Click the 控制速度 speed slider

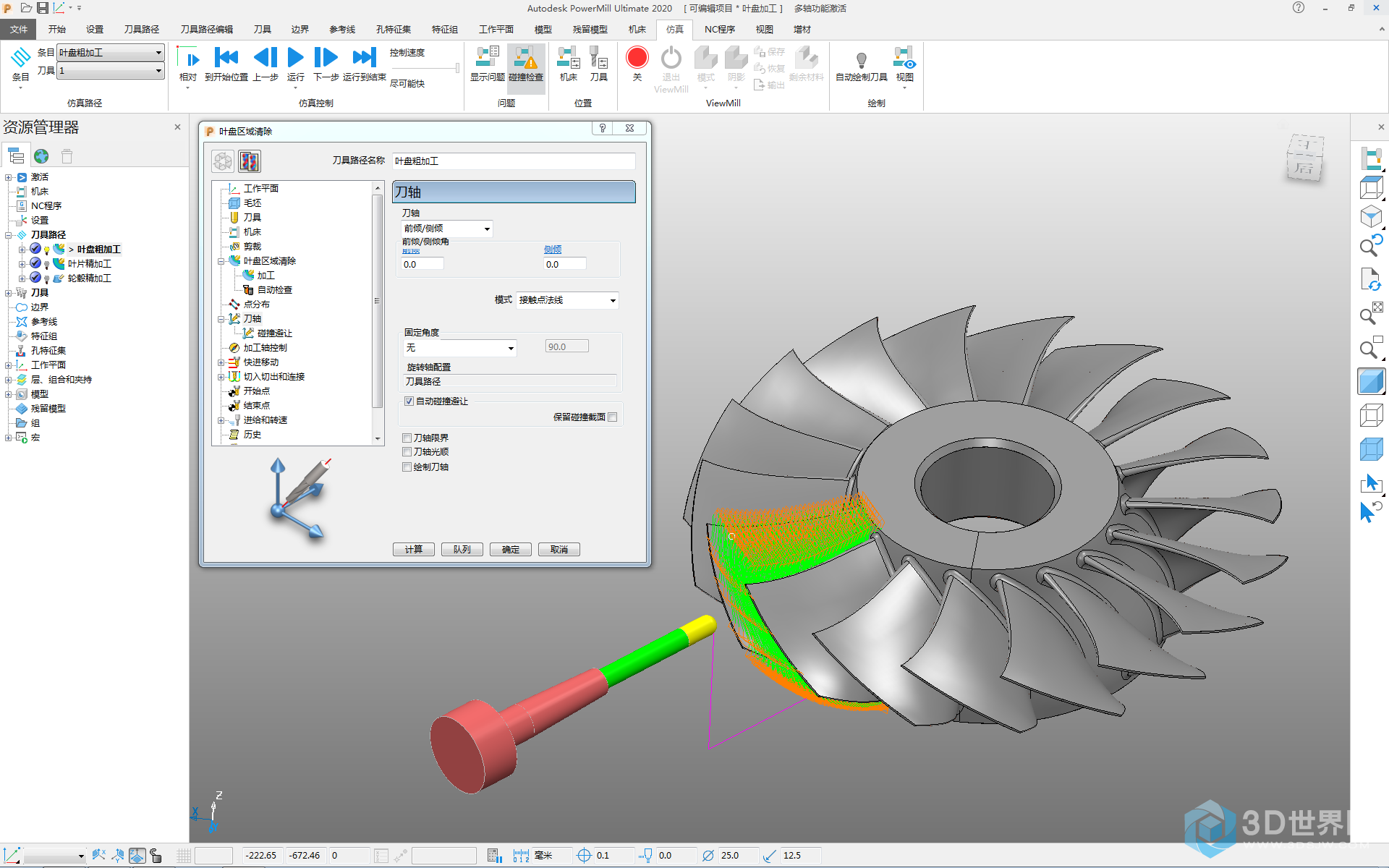(x=425, y=68)
